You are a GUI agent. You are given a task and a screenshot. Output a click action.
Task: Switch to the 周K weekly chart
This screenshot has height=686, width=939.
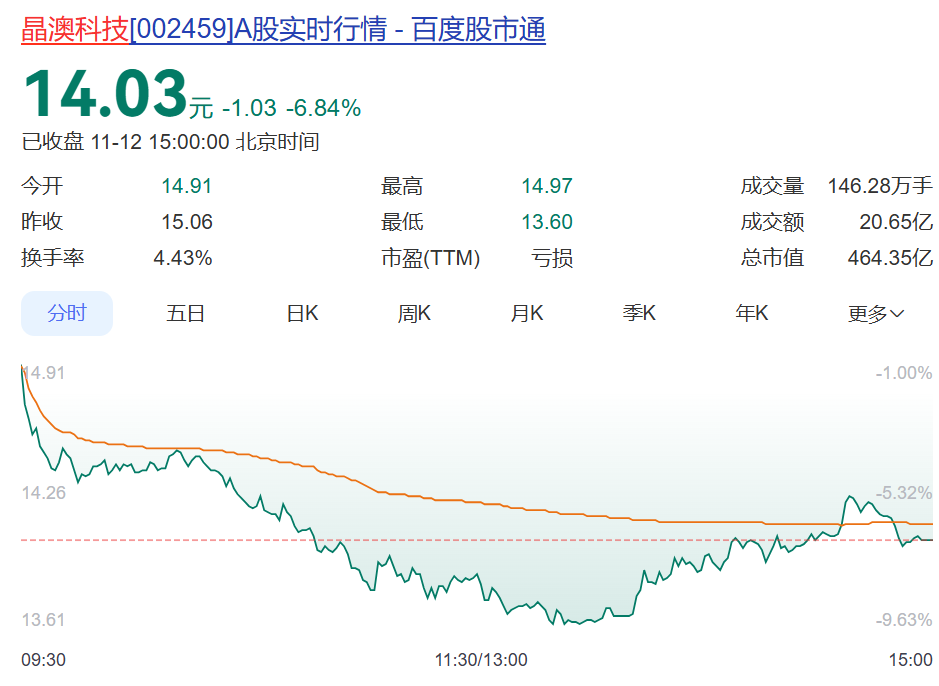tap(414, 314)
